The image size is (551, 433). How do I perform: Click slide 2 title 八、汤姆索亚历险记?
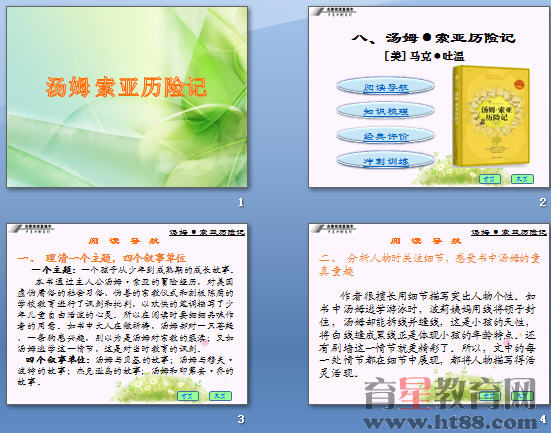pyautogui.click(x=434, y=38)
